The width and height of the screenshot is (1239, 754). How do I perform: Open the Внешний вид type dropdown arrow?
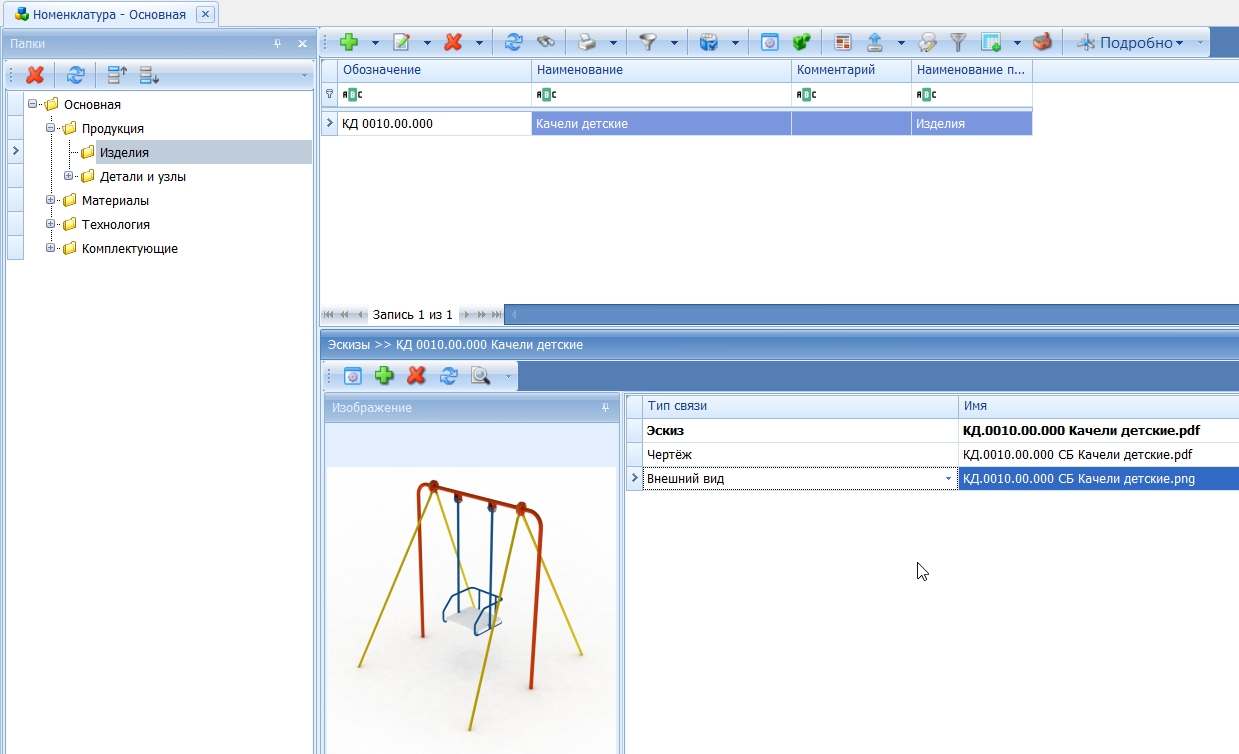tap(949, 479)
